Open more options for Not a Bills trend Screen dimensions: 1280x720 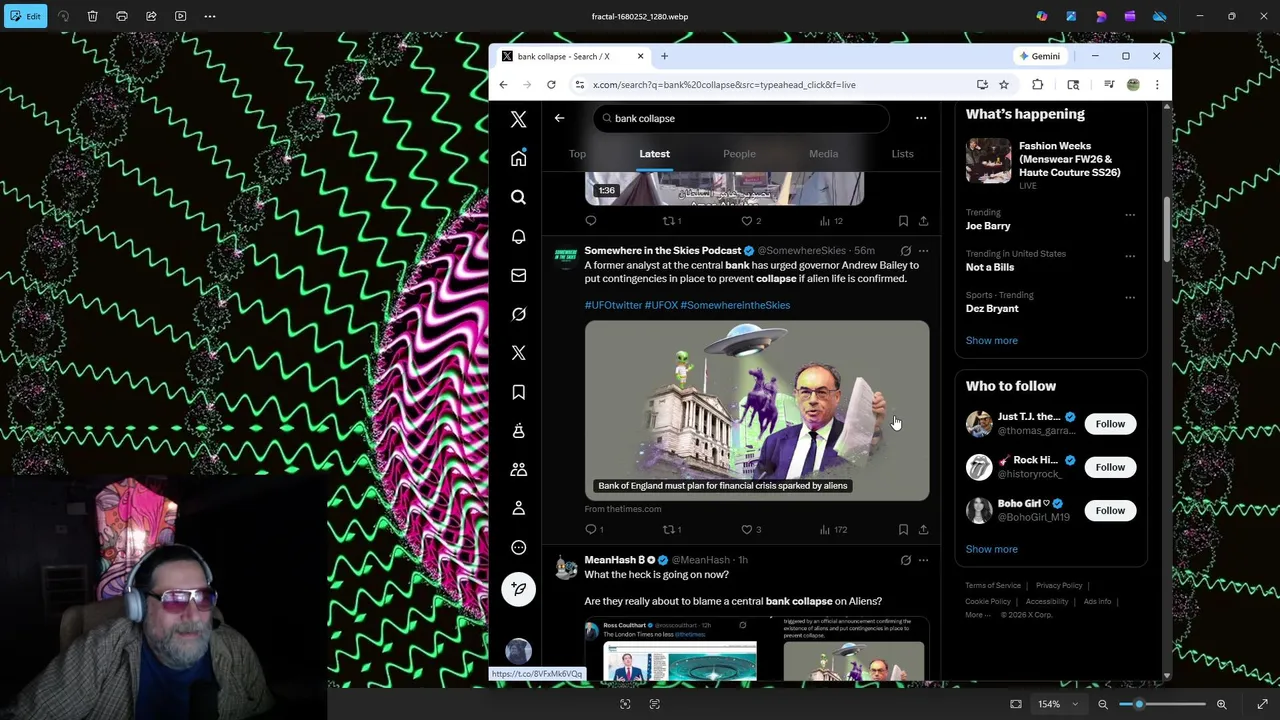tap(1130, 255)
